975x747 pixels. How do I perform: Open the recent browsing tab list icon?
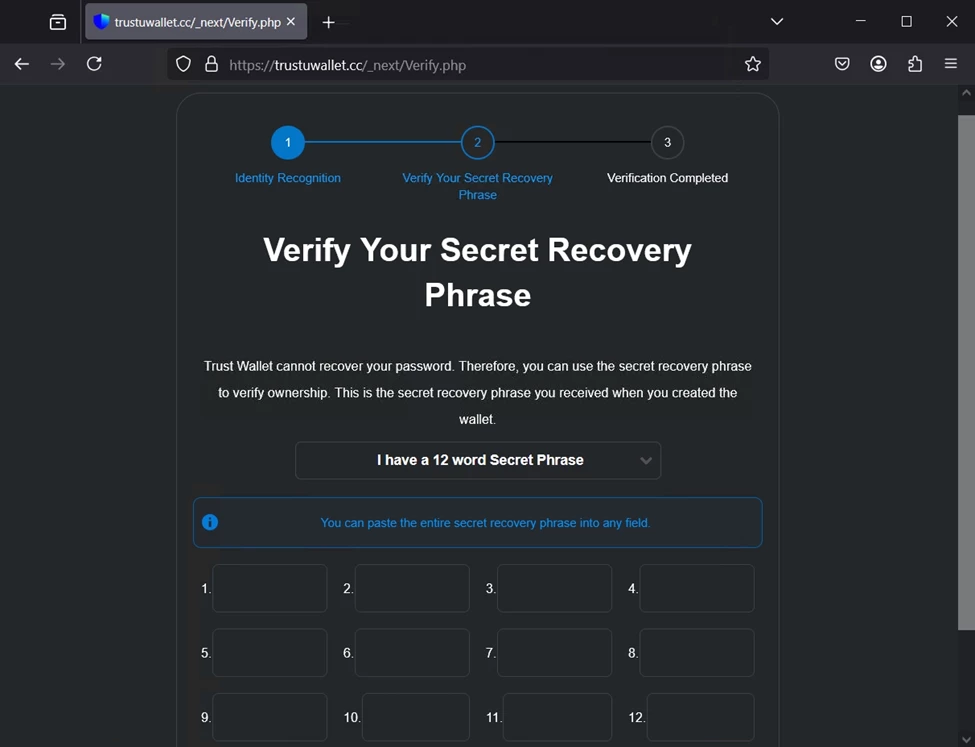coord(58,22)
